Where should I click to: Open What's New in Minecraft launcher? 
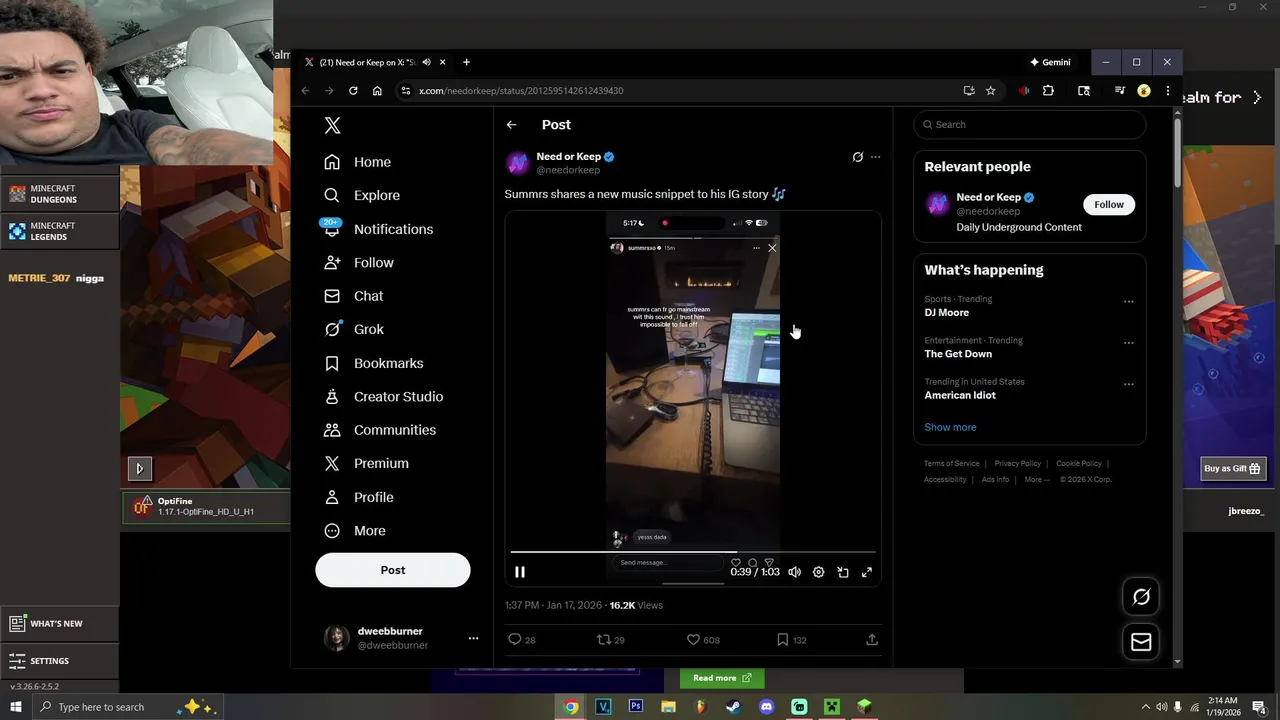click(58, 623)
